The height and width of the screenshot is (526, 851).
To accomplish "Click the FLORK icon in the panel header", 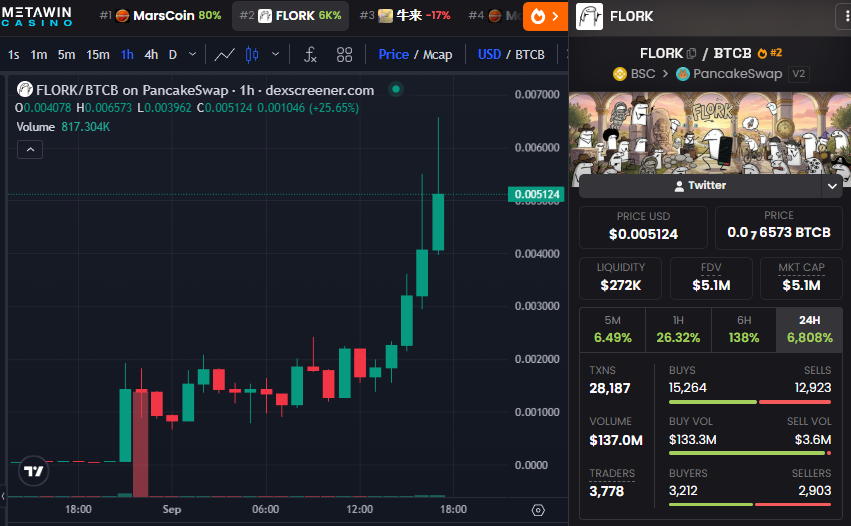I will click(x=589, y=16).
